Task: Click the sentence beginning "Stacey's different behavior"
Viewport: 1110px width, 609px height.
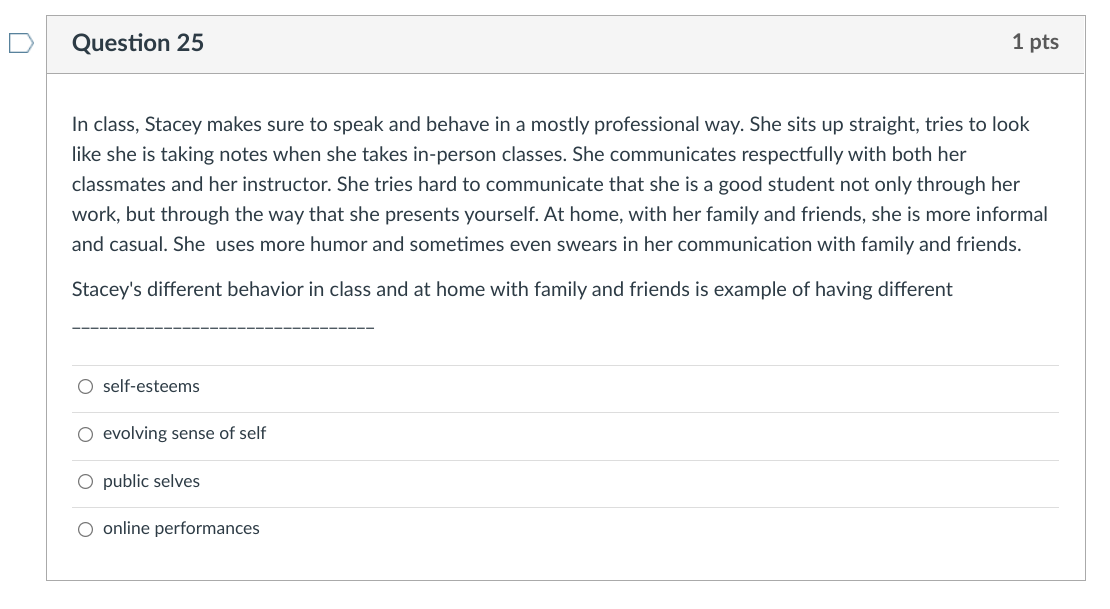Action: click(512, 289)
